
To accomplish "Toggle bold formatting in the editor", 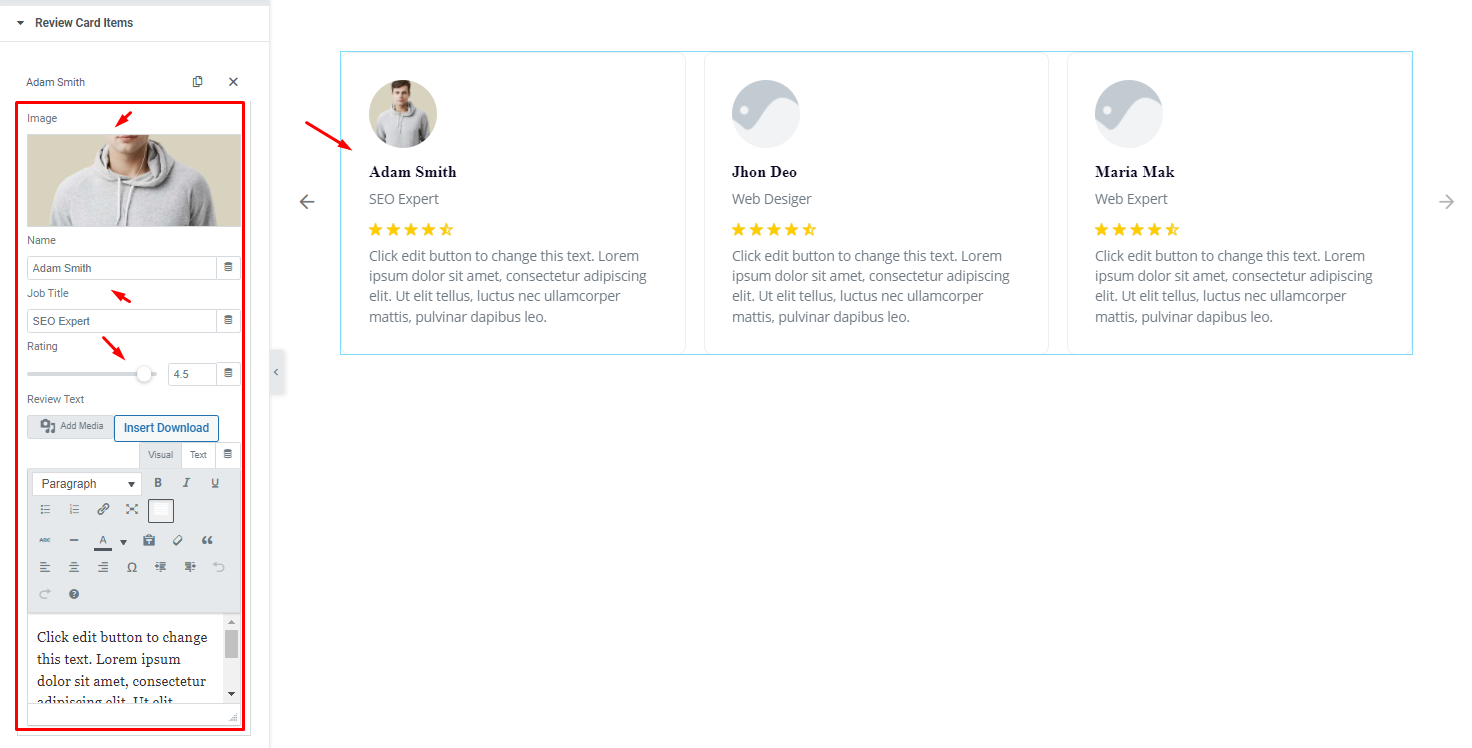I will (158, 483).
